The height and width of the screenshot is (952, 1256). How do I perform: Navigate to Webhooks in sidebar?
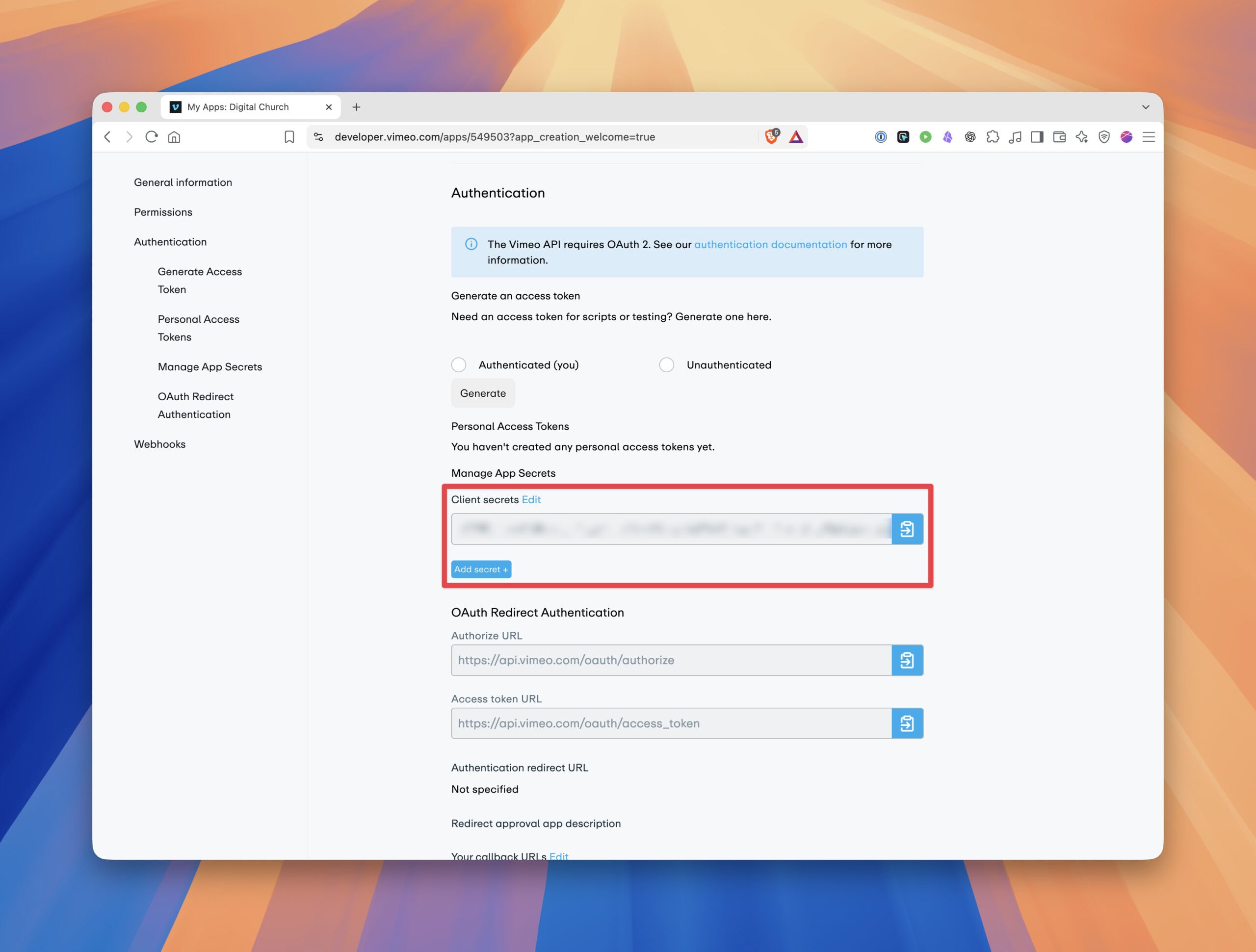(x=159, y=444)
